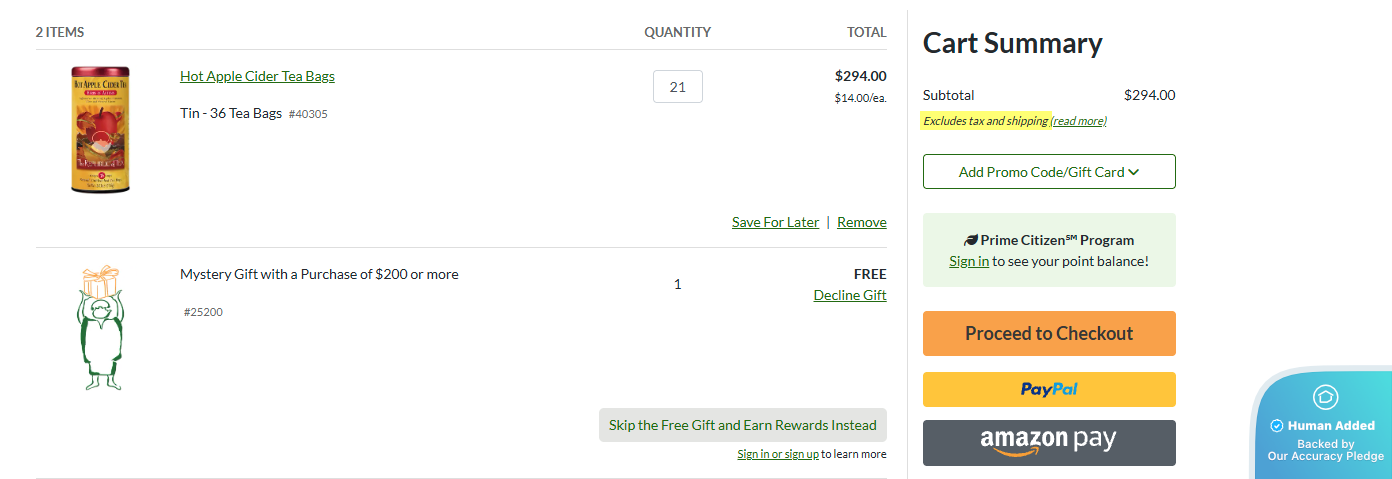
Task: Click Sign in to see your point balance
Action: click(968, 261)
